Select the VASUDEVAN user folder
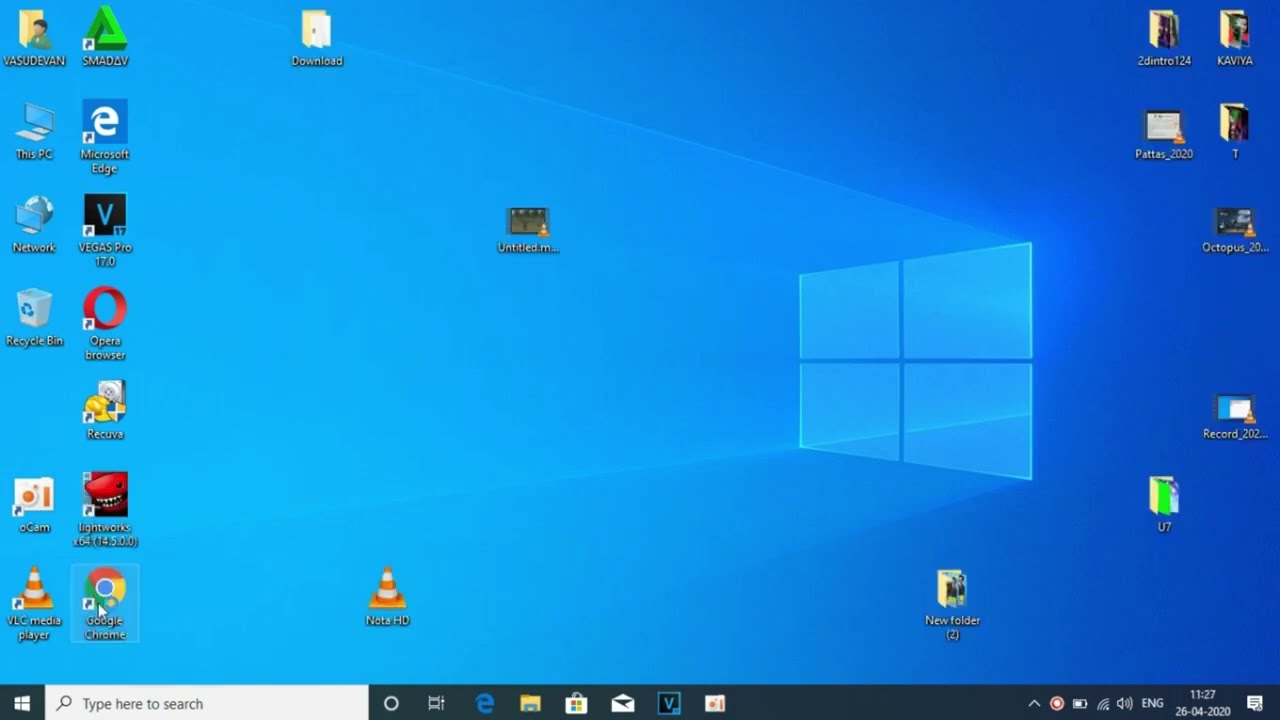The width and height of the screenshot is (1280, 720). pyautogui.click(x=34, y=37)
